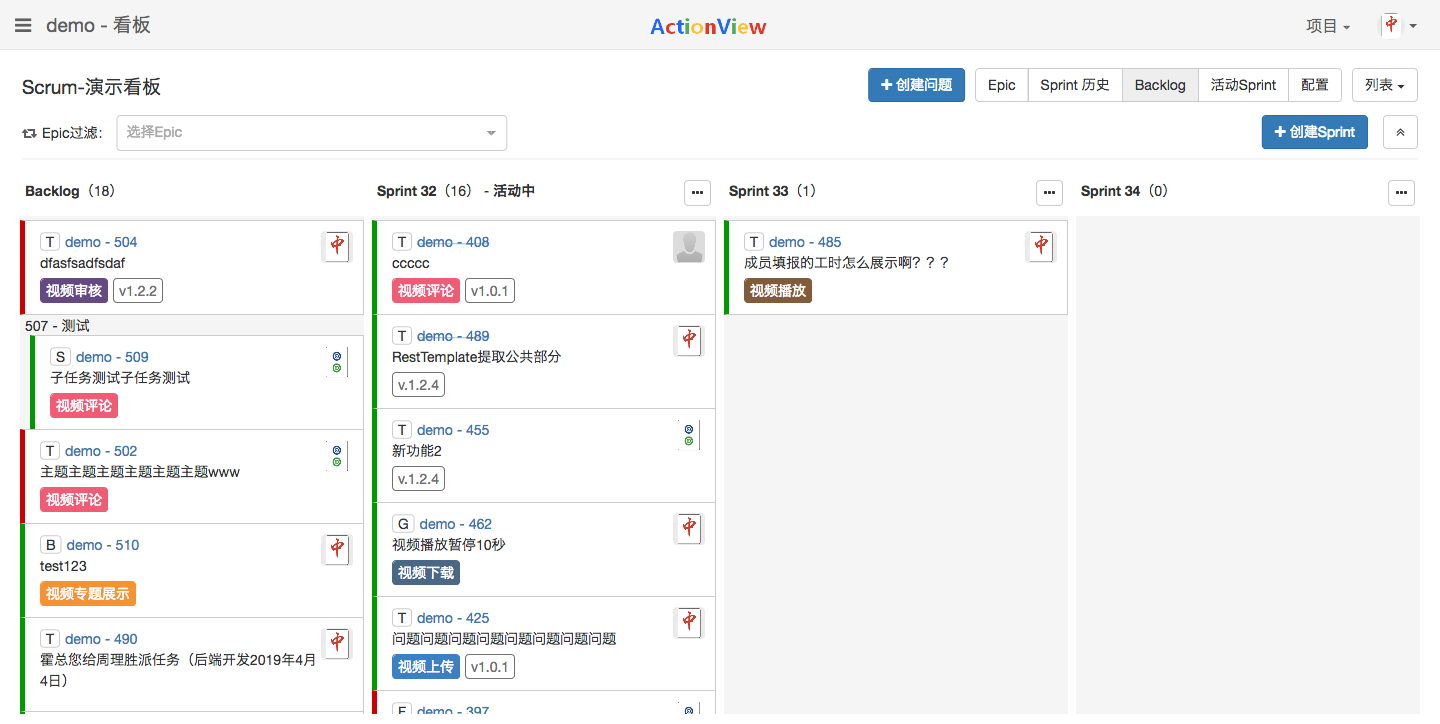
Task: Switch to the 配置 tab
Action: [x=1315, y=85]
